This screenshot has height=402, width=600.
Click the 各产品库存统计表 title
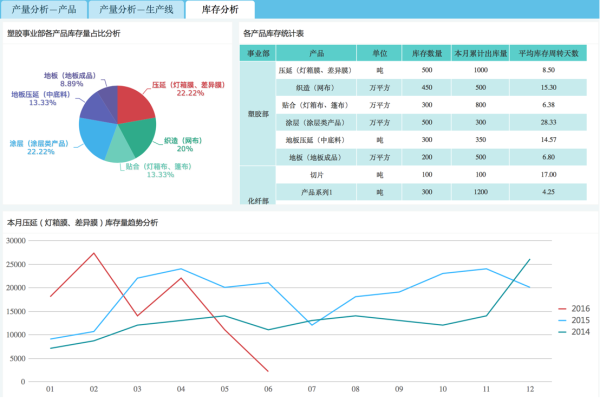pos(274,34)
